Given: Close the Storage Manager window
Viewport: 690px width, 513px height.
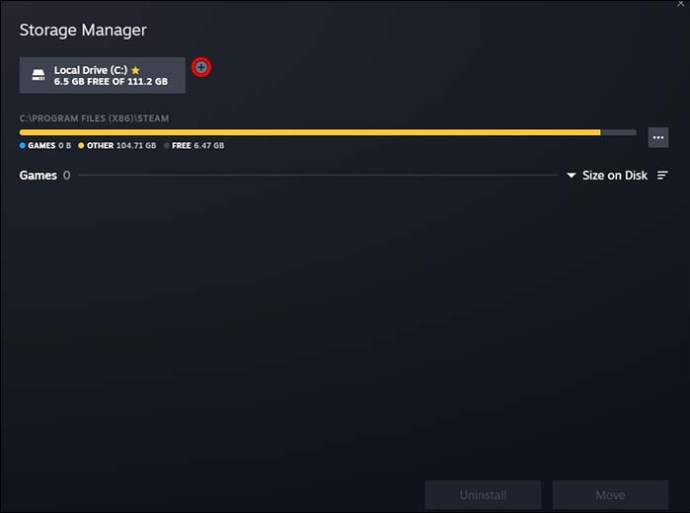Looking at the screenshot, I should [681, 4].
